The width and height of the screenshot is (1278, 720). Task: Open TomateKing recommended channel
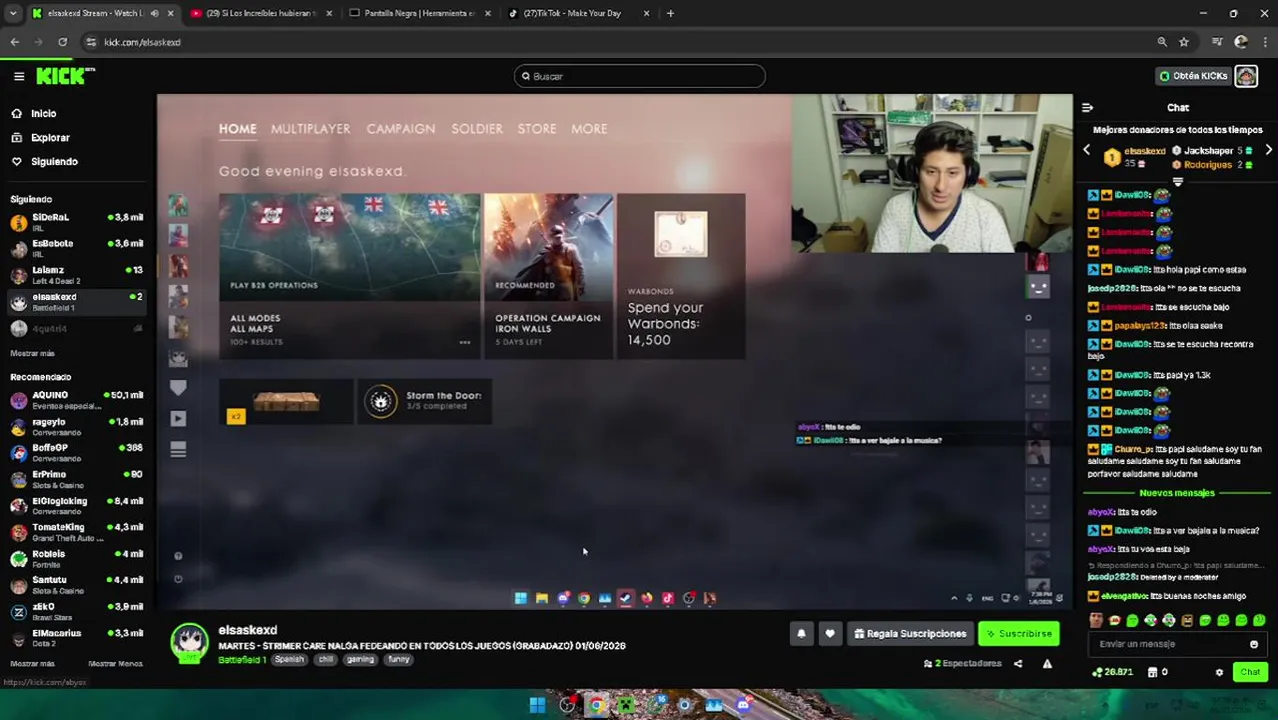(76, 533)
